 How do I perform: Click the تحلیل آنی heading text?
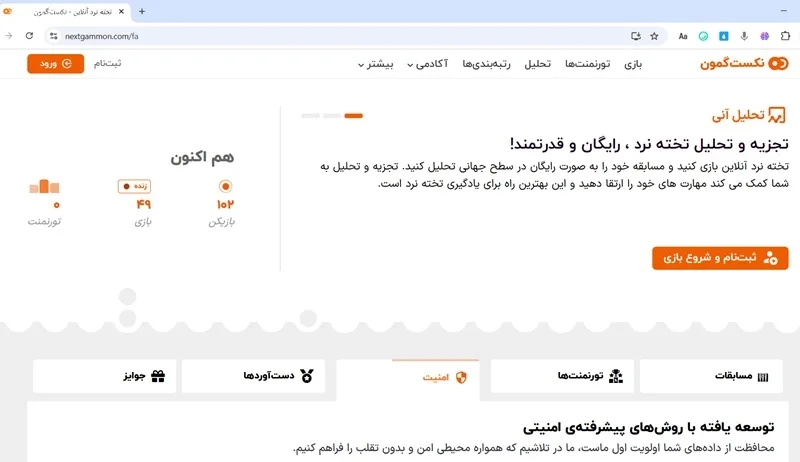coord(738,115)
